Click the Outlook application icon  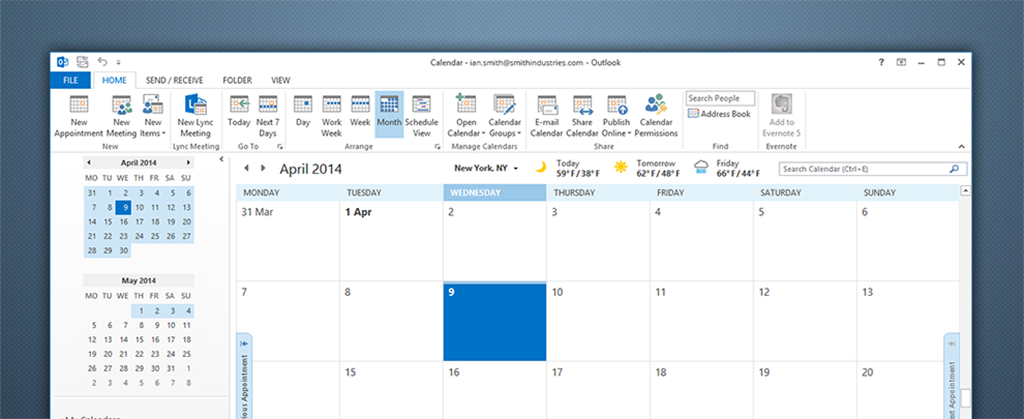pos(63,62)
